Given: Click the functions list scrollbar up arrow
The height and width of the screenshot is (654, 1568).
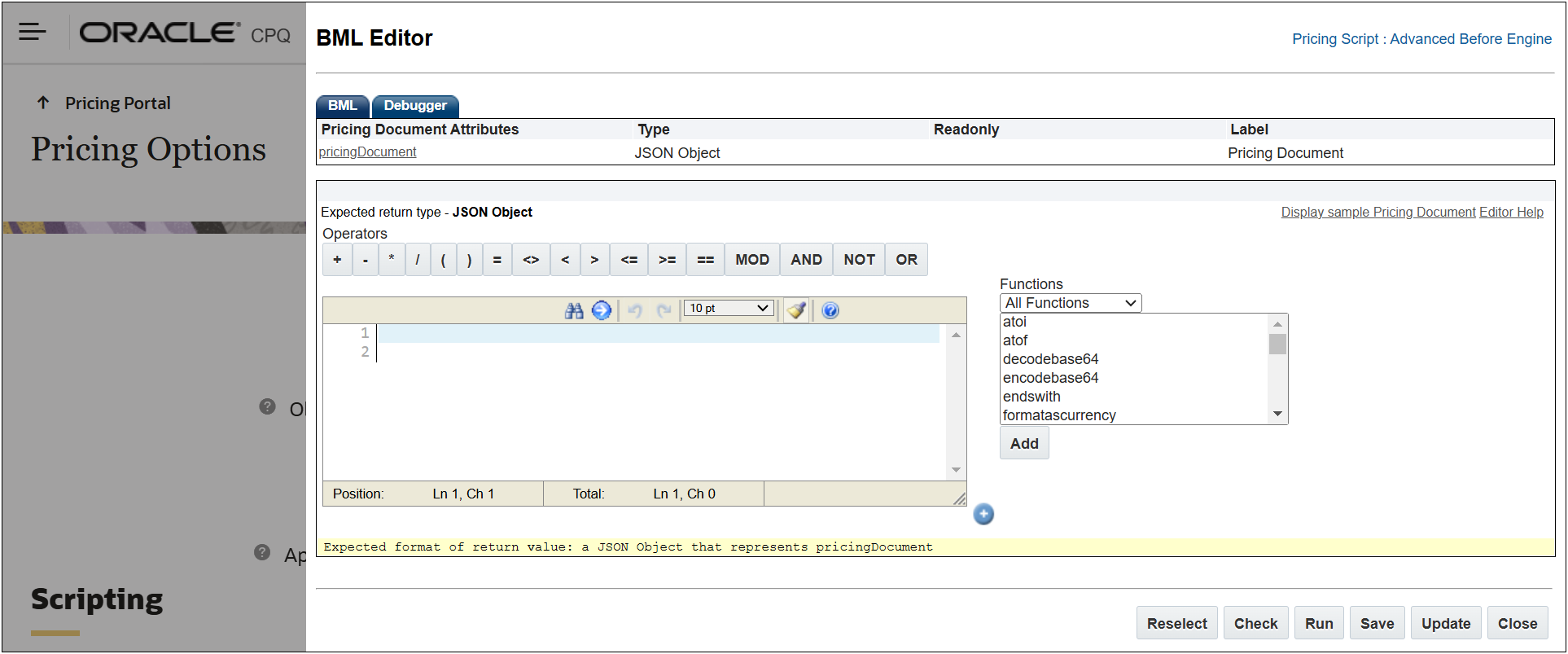Looking at the screenshot, I should pyautogui.click(x=1277, y=323).
